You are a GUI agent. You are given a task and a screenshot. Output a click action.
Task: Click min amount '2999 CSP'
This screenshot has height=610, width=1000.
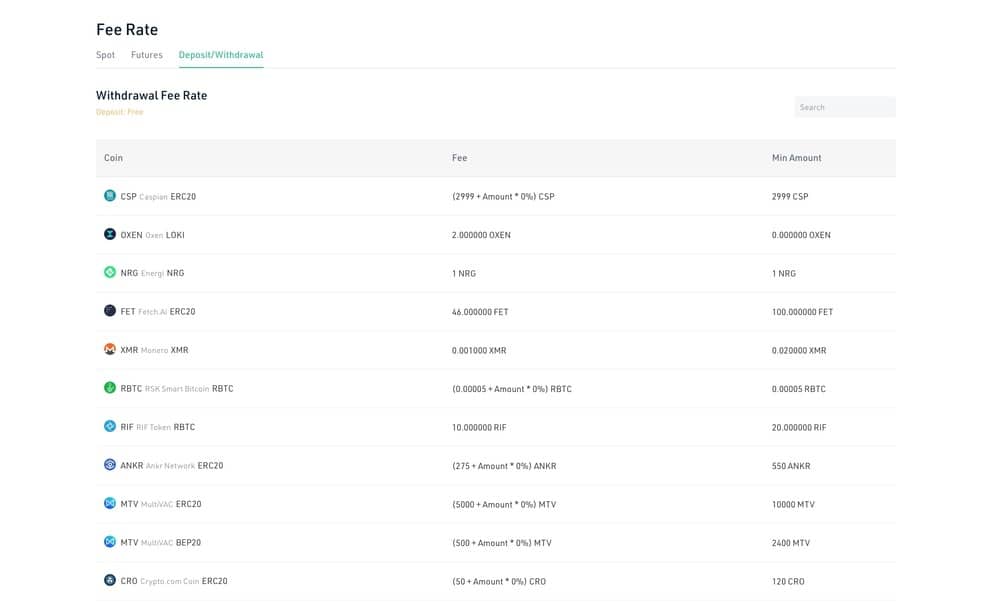pos(790,197)
